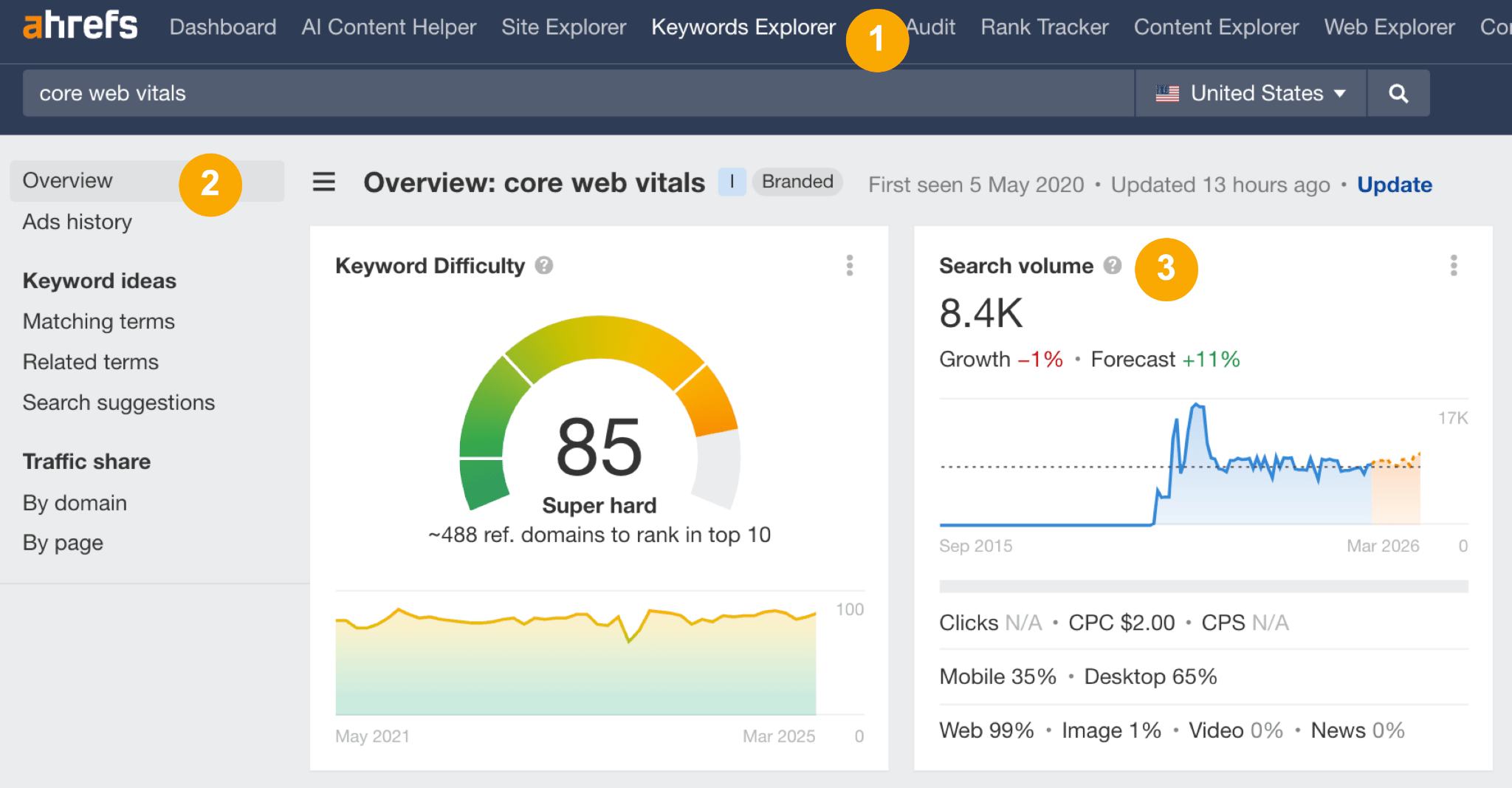Click the Branded tag label

tap(797, 182)
